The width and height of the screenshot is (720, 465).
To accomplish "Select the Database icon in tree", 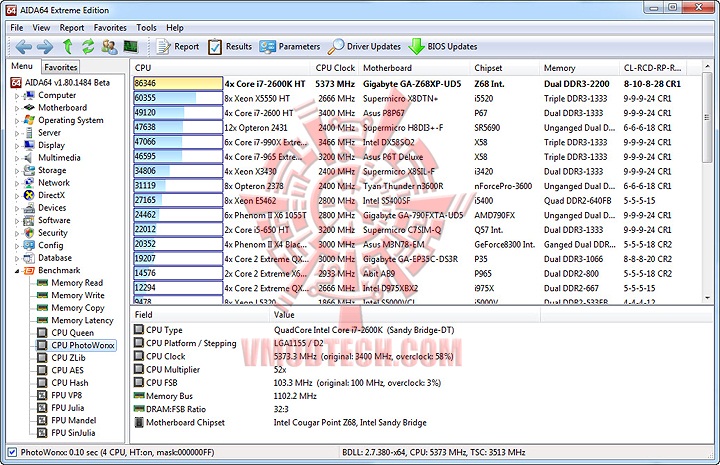I will coord(29,258).
